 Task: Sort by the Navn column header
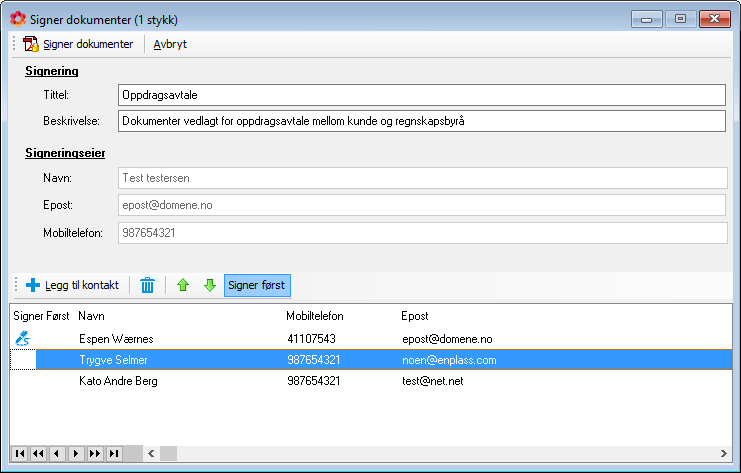pyautogui.click(x=91, y=316)
